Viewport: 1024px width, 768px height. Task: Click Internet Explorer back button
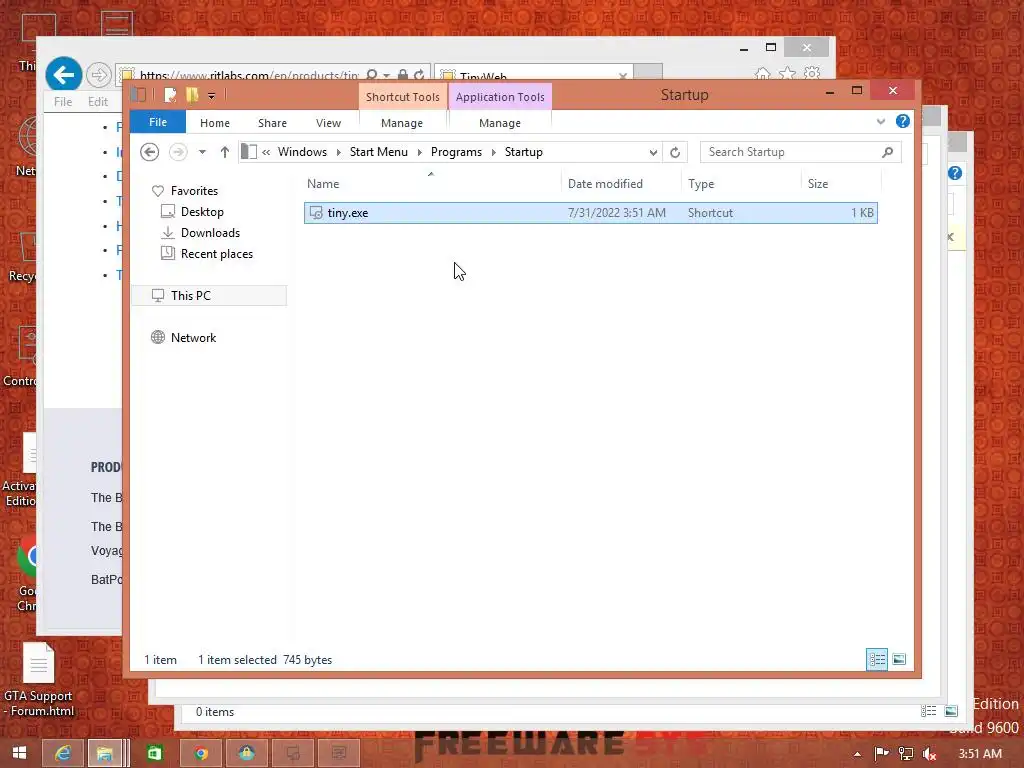[x=63, y=74]
